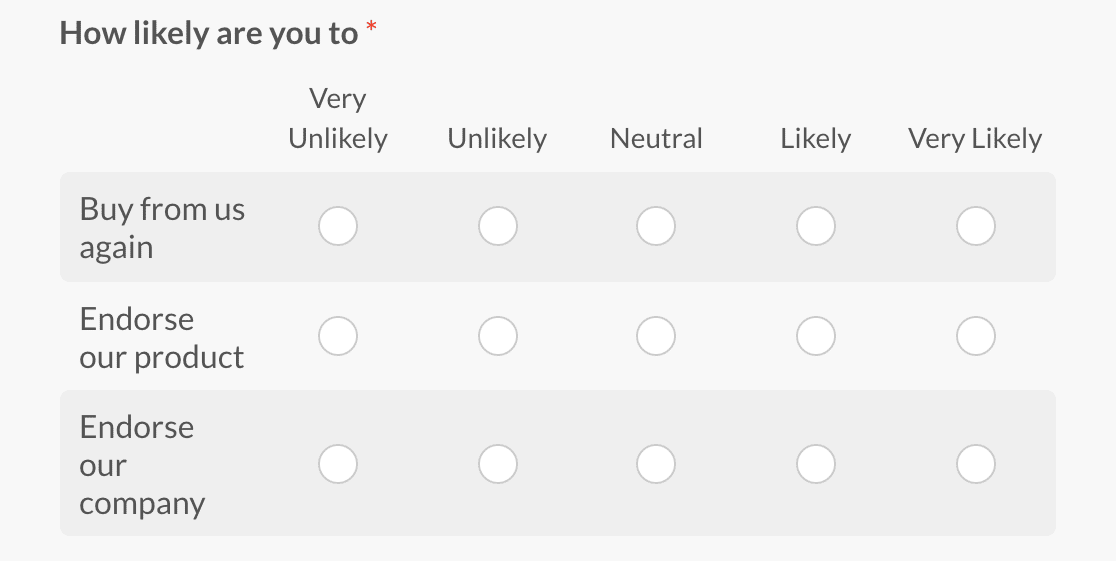1116x561 pixels.
Task: Select Very Unlikely for Buy from us again
Action: (x=338, y=227)
